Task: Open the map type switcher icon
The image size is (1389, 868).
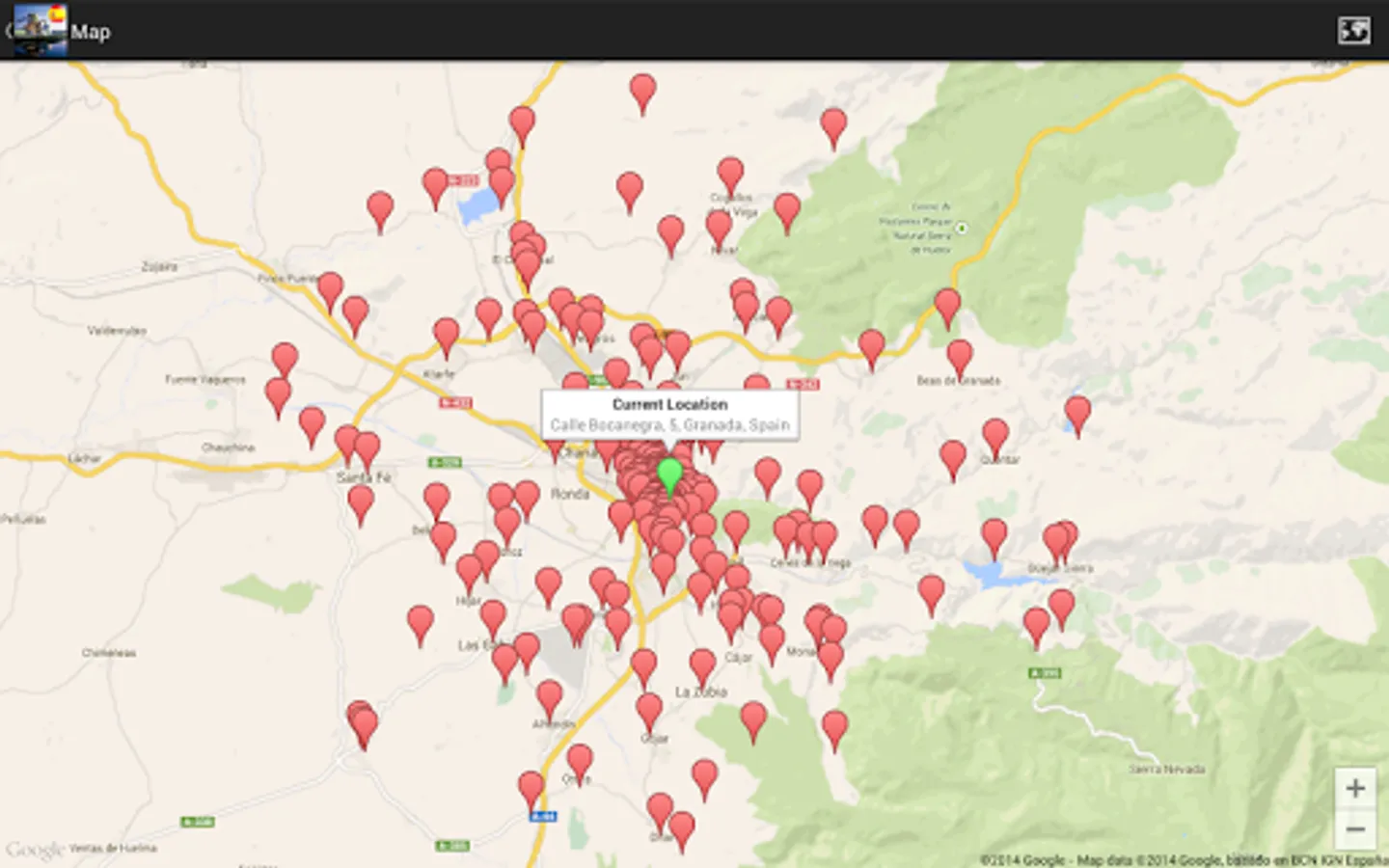Action: (1354, 30)
